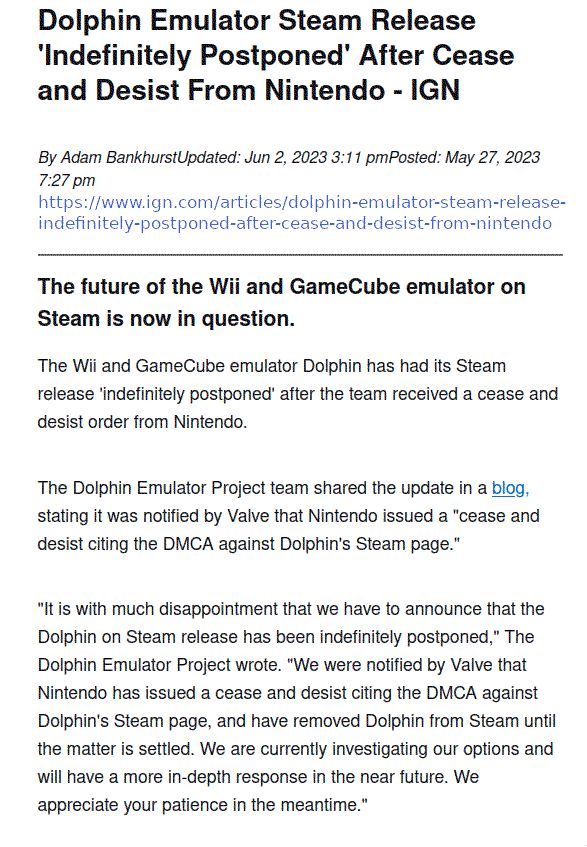Image resolution: width=587 pixels, height=847 pixels.
Task: Click the second URL line "indefinitely-postponed-after-cease"
Action: click(295, 223)
